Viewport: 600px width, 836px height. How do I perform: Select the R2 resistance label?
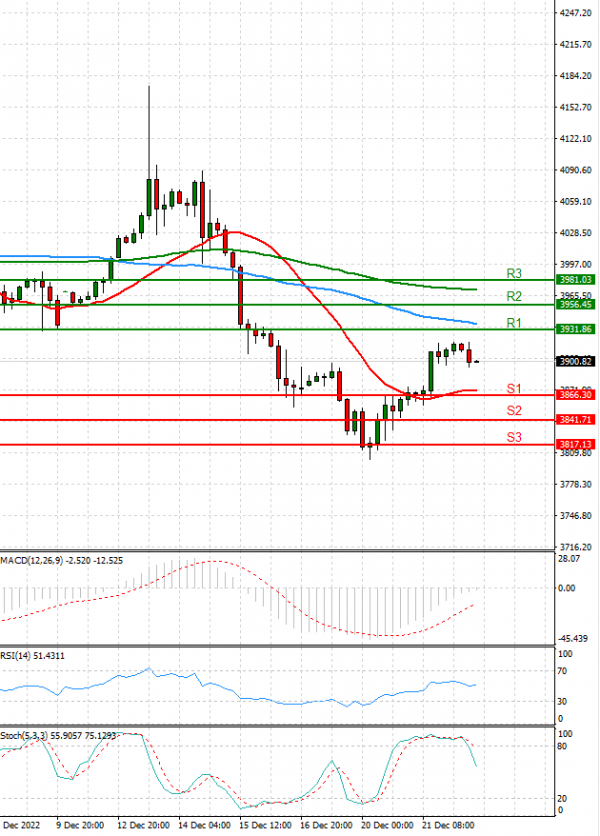coord(514,297)
